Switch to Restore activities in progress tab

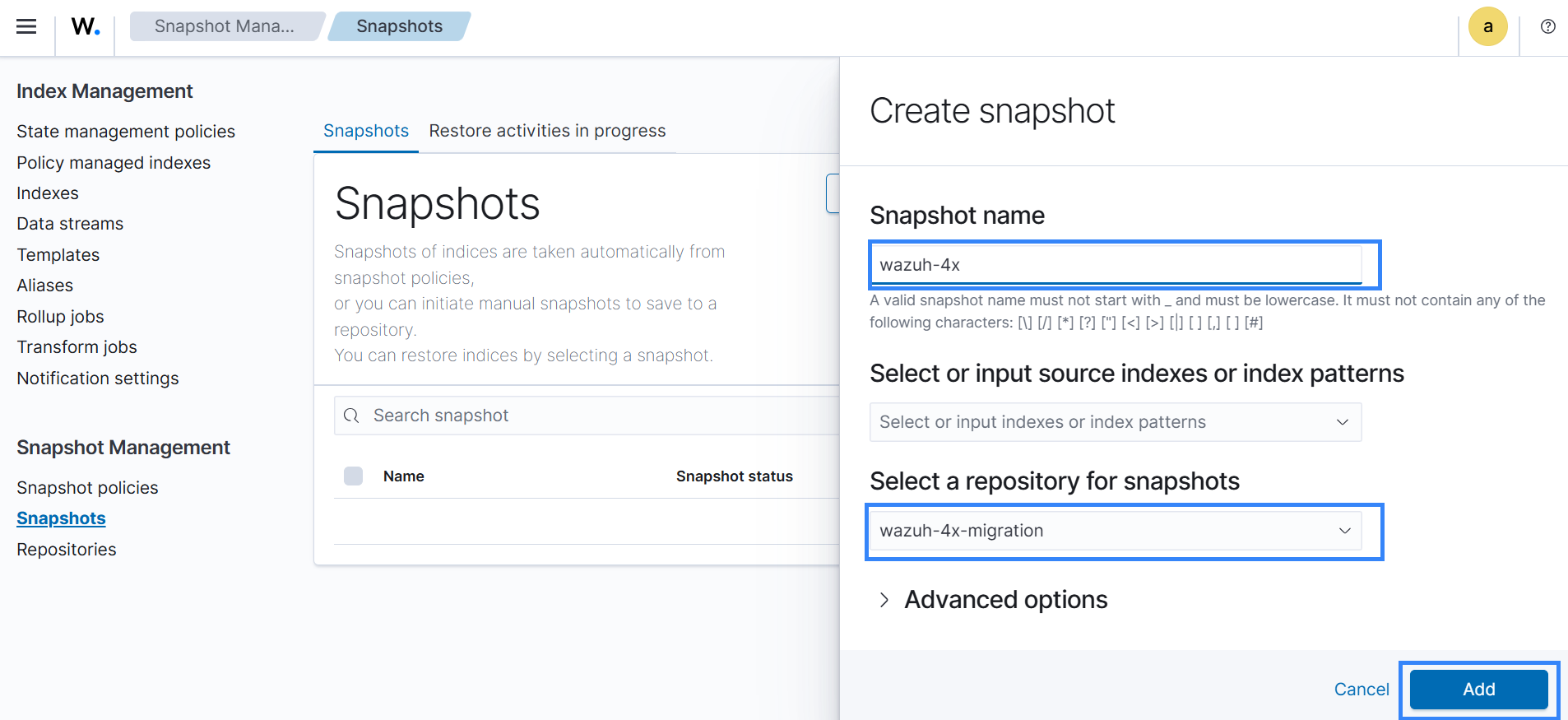pos(547,131)
